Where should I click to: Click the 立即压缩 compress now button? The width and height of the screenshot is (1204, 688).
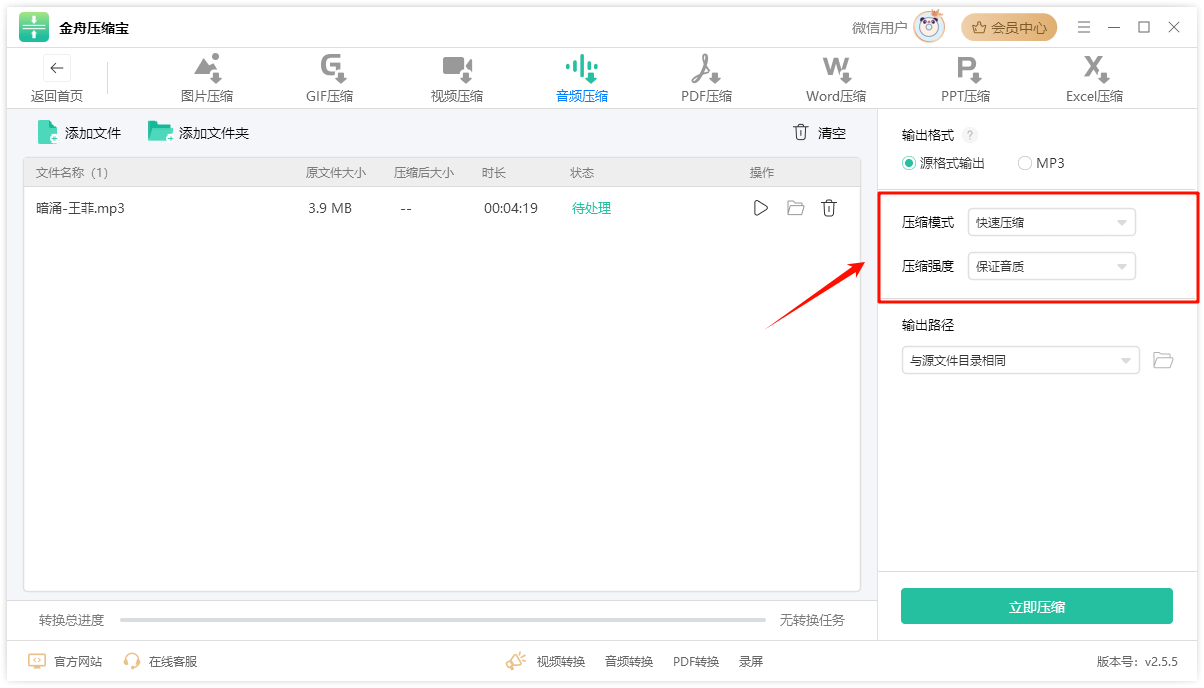pyautogui.click(x=1037, y=606)
